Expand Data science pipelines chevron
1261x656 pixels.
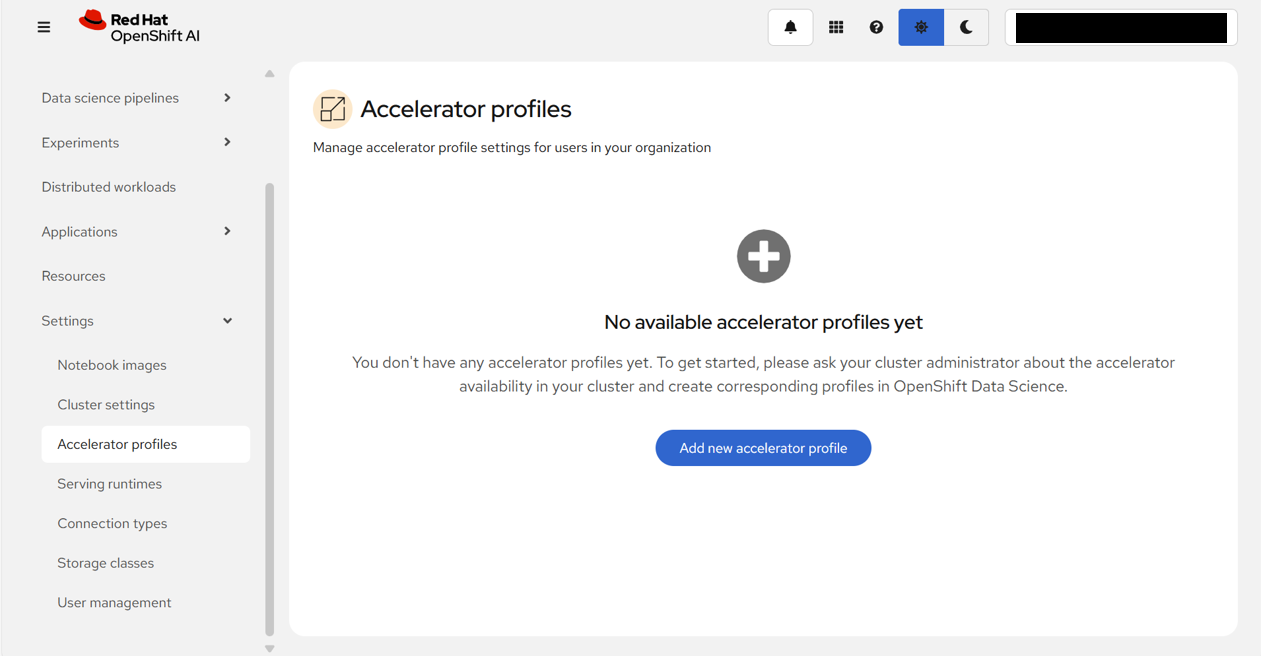coord(227,98)
